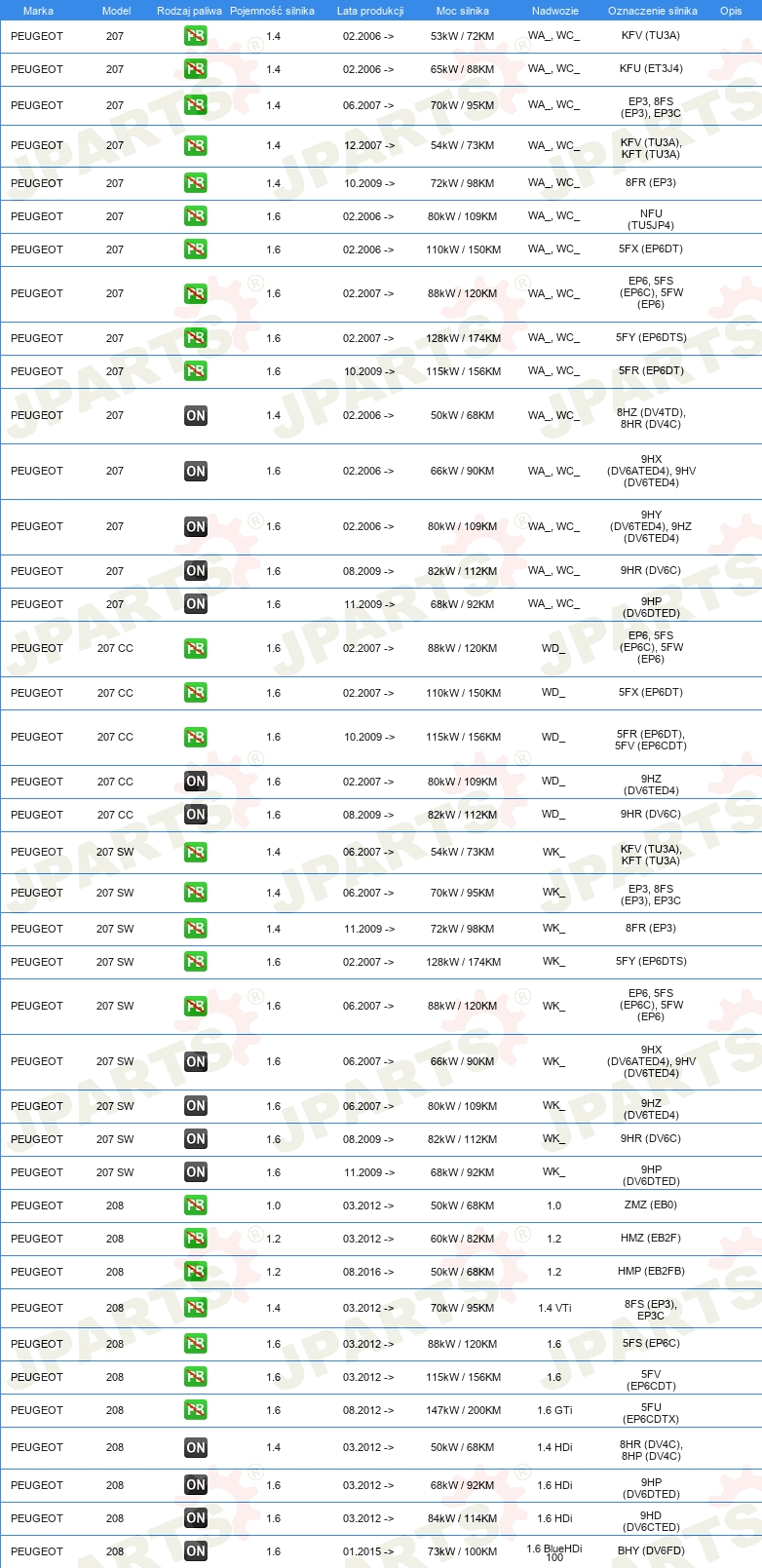762x1568 pixels.
Task: Select the engine code cell 9HD (DV6CTED)
Action: (651, 1521)
